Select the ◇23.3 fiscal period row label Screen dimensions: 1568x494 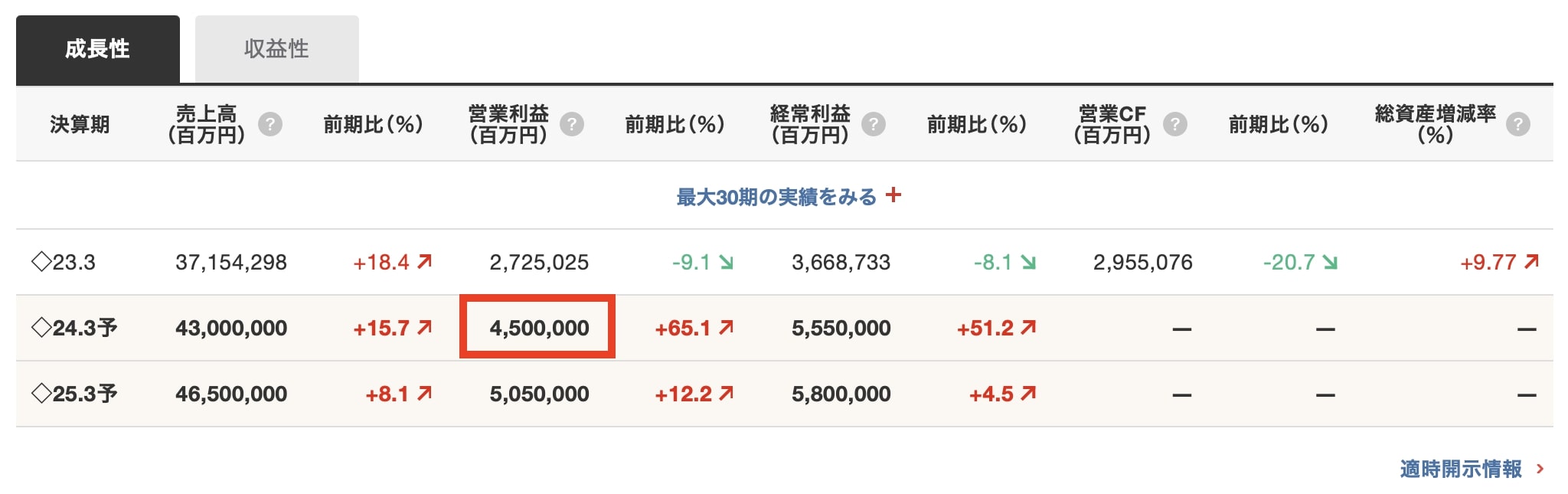point(64,262)
